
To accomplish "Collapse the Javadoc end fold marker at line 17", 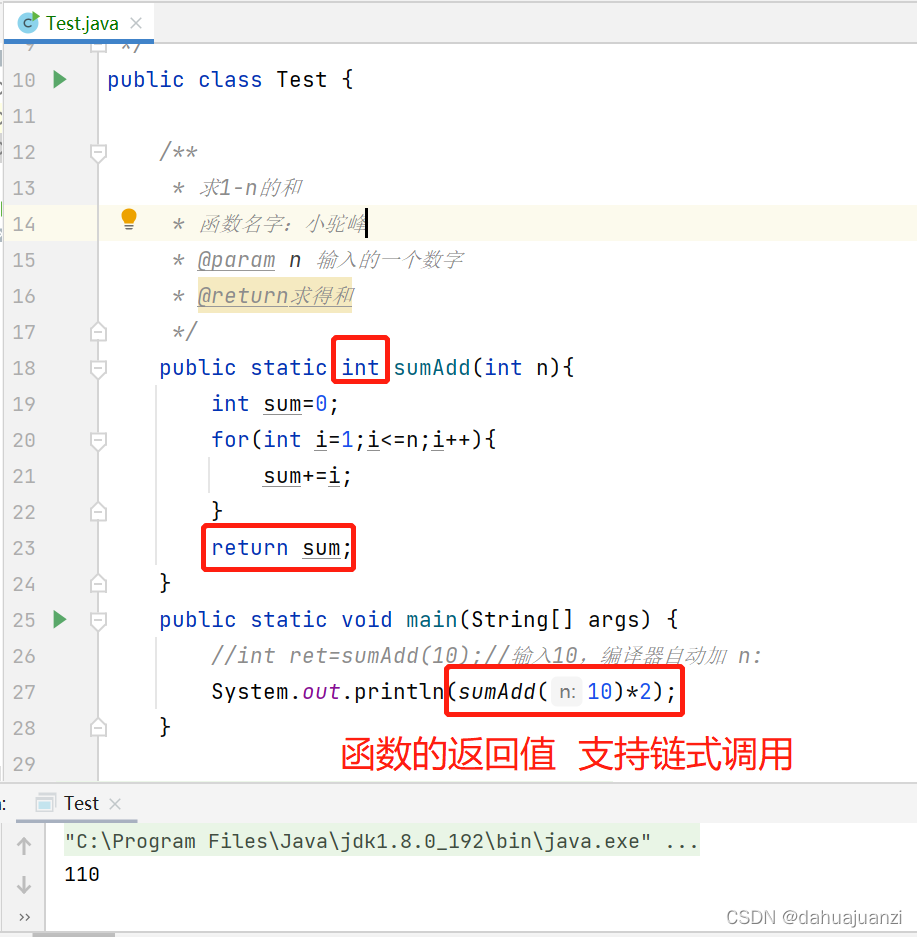I will pyautogui.click(x=98, y=332).
